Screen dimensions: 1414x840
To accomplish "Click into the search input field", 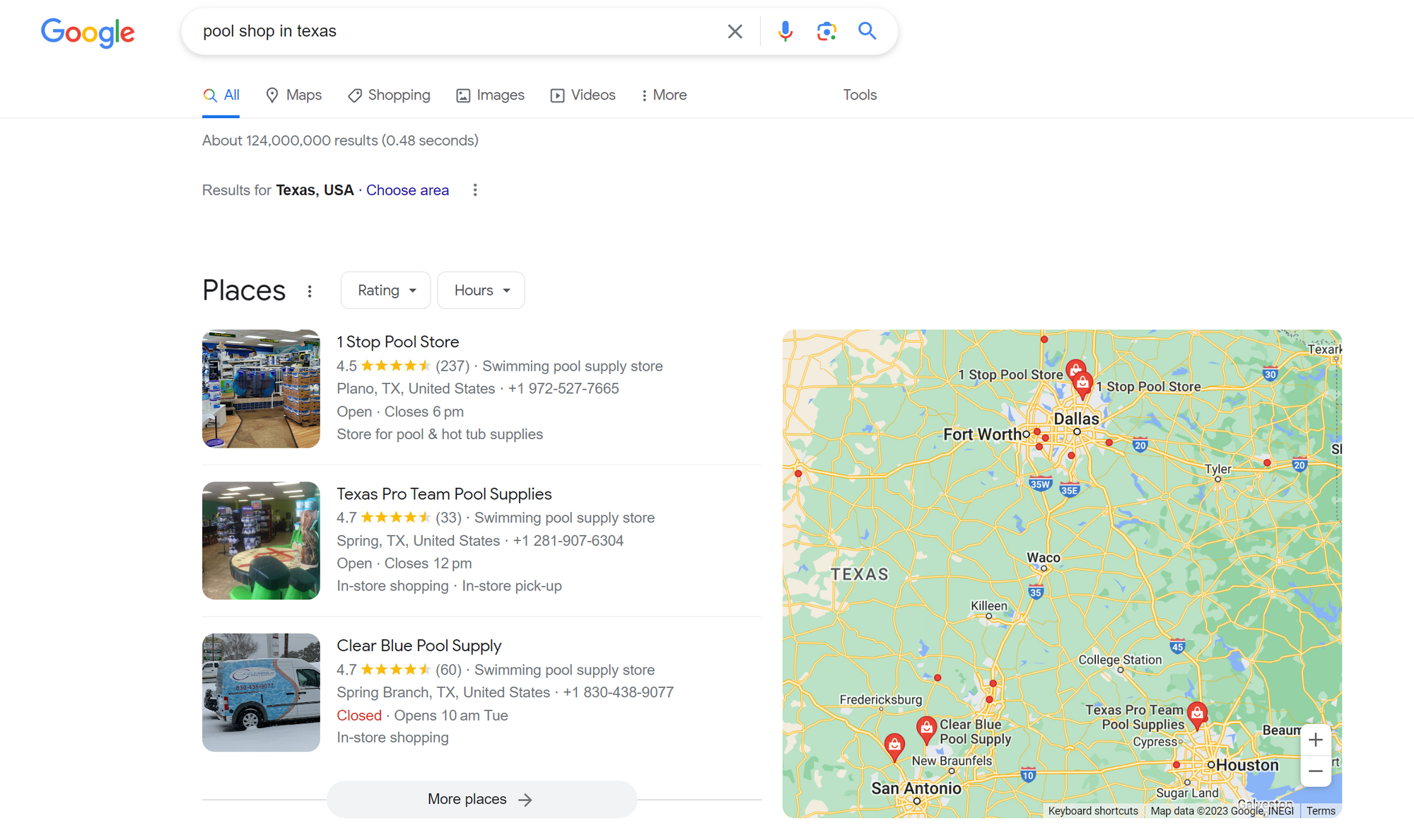I will (452, 31).
